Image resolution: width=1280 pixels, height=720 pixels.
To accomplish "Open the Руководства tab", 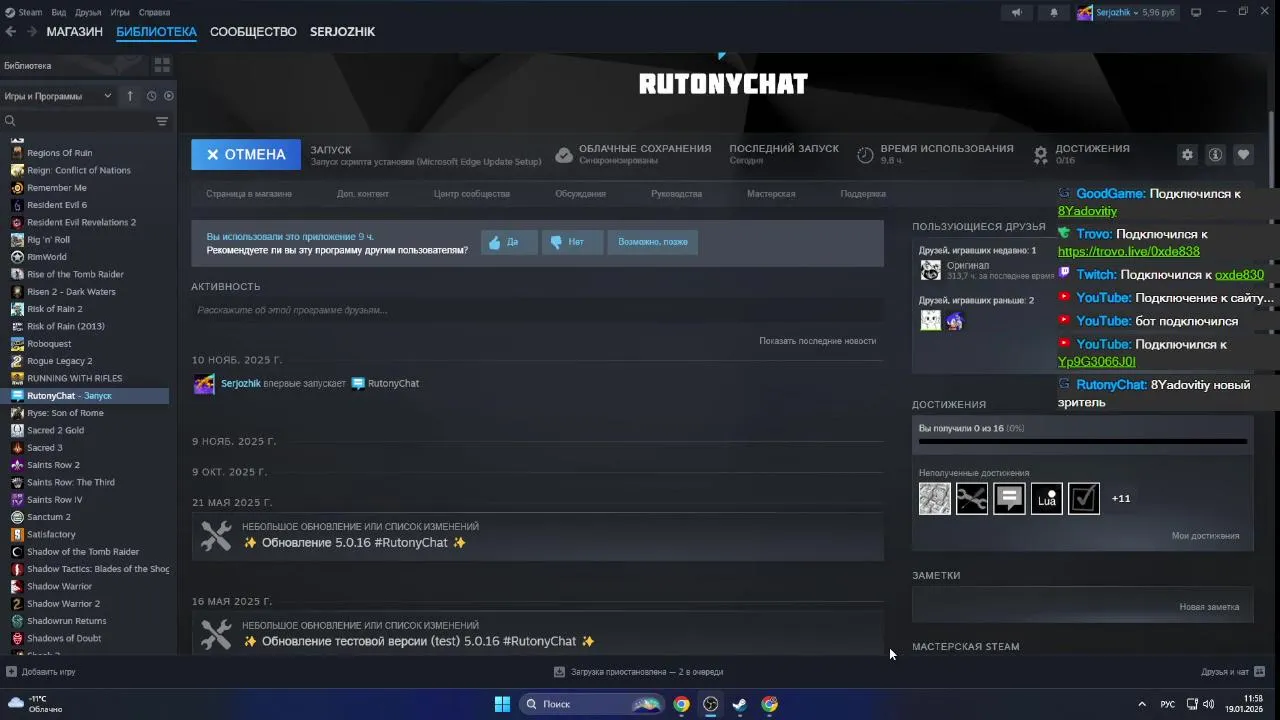I will (676, 194).
